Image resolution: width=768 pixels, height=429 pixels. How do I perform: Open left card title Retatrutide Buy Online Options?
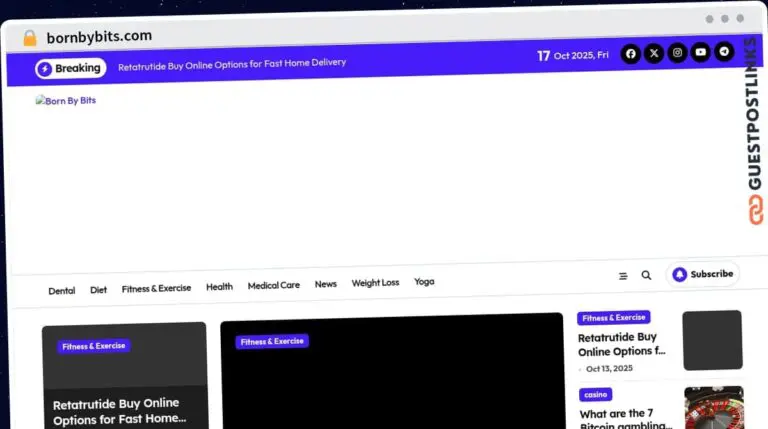(x=120, y=411)
